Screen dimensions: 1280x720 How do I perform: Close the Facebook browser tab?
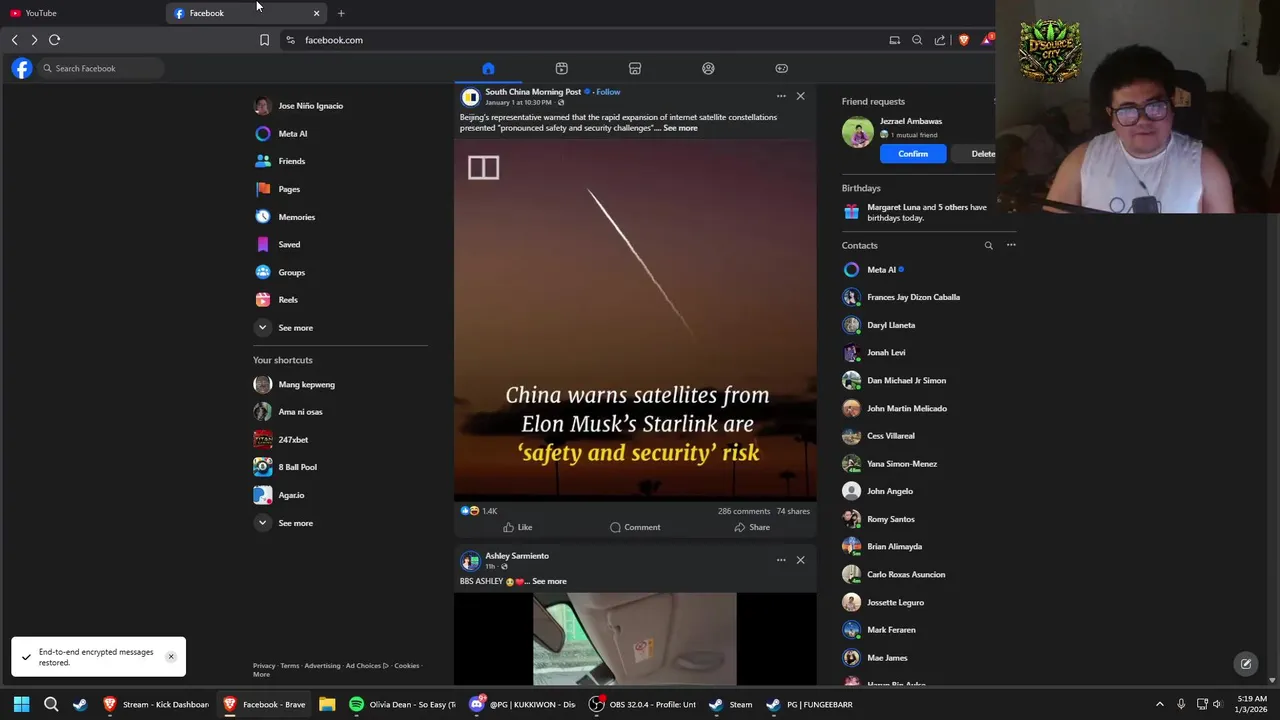[x=316, y=13]
